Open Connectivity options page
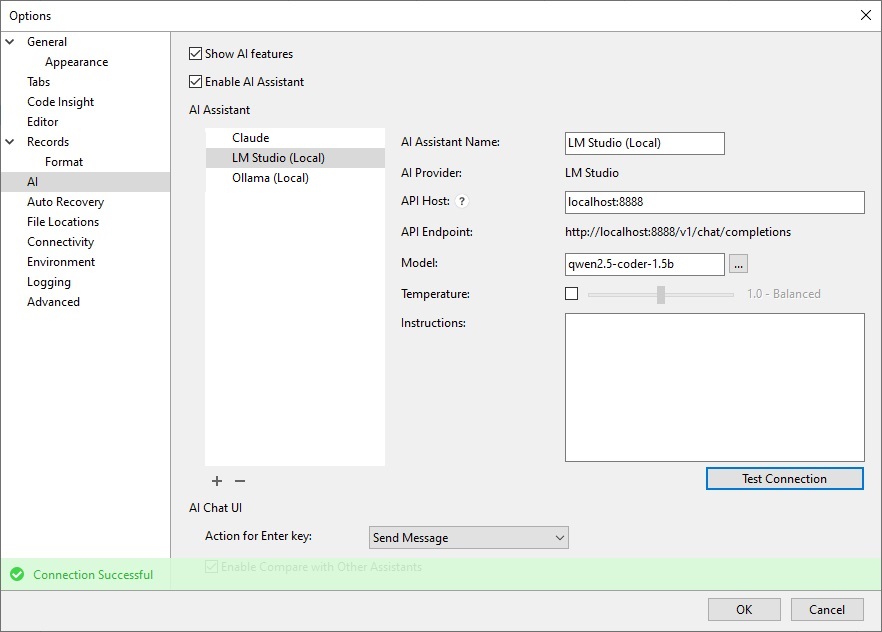 tap(60, 242)
